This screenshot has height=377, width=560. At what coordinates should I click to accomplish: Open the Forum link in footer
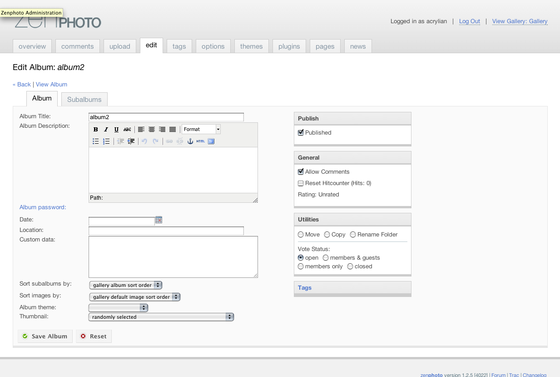tap(498, 375)
